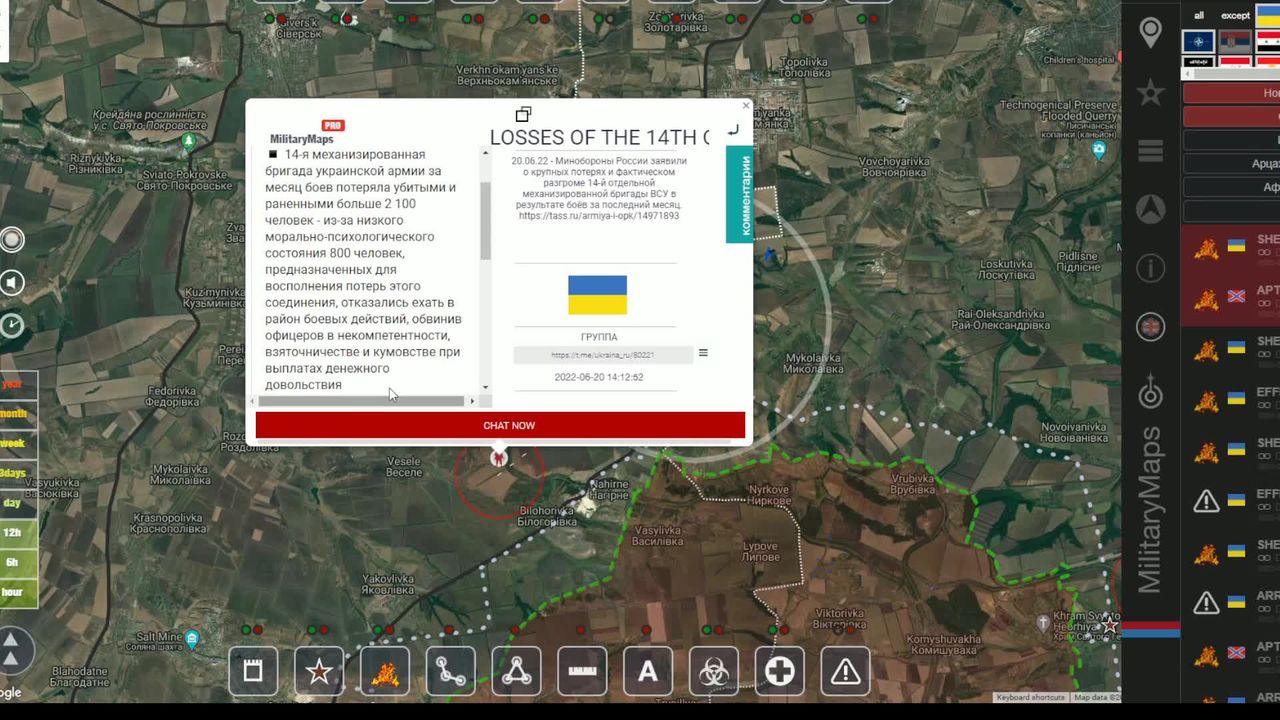Toggle the Syria flag filter
This screenshot has width=1280, height=720.
1266,42
